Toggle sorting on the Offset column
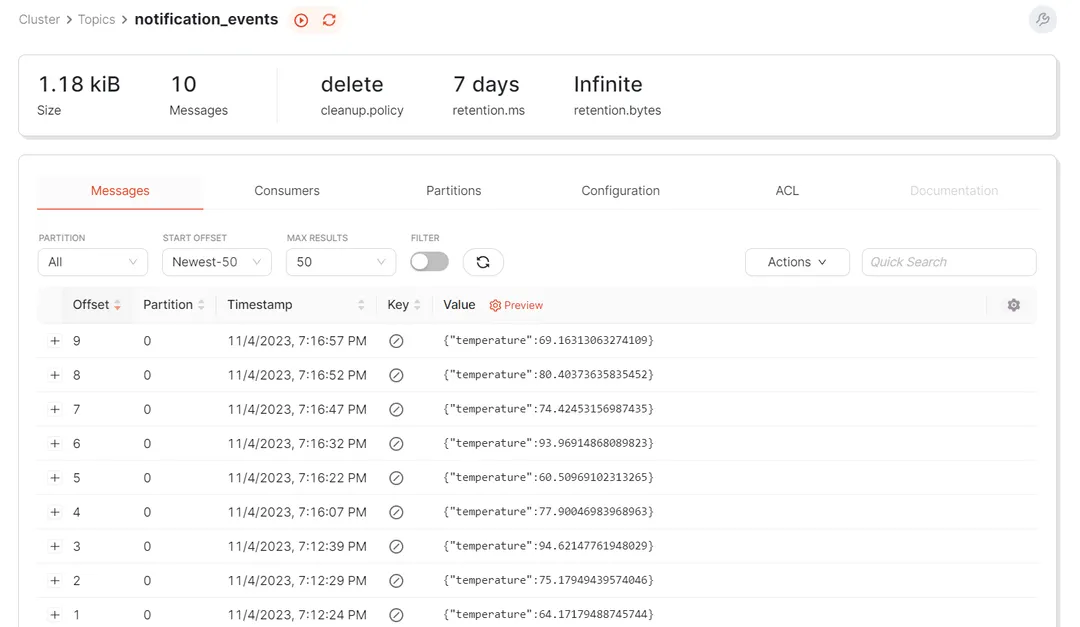The image size is (1080, 627). tap(117, 305)
